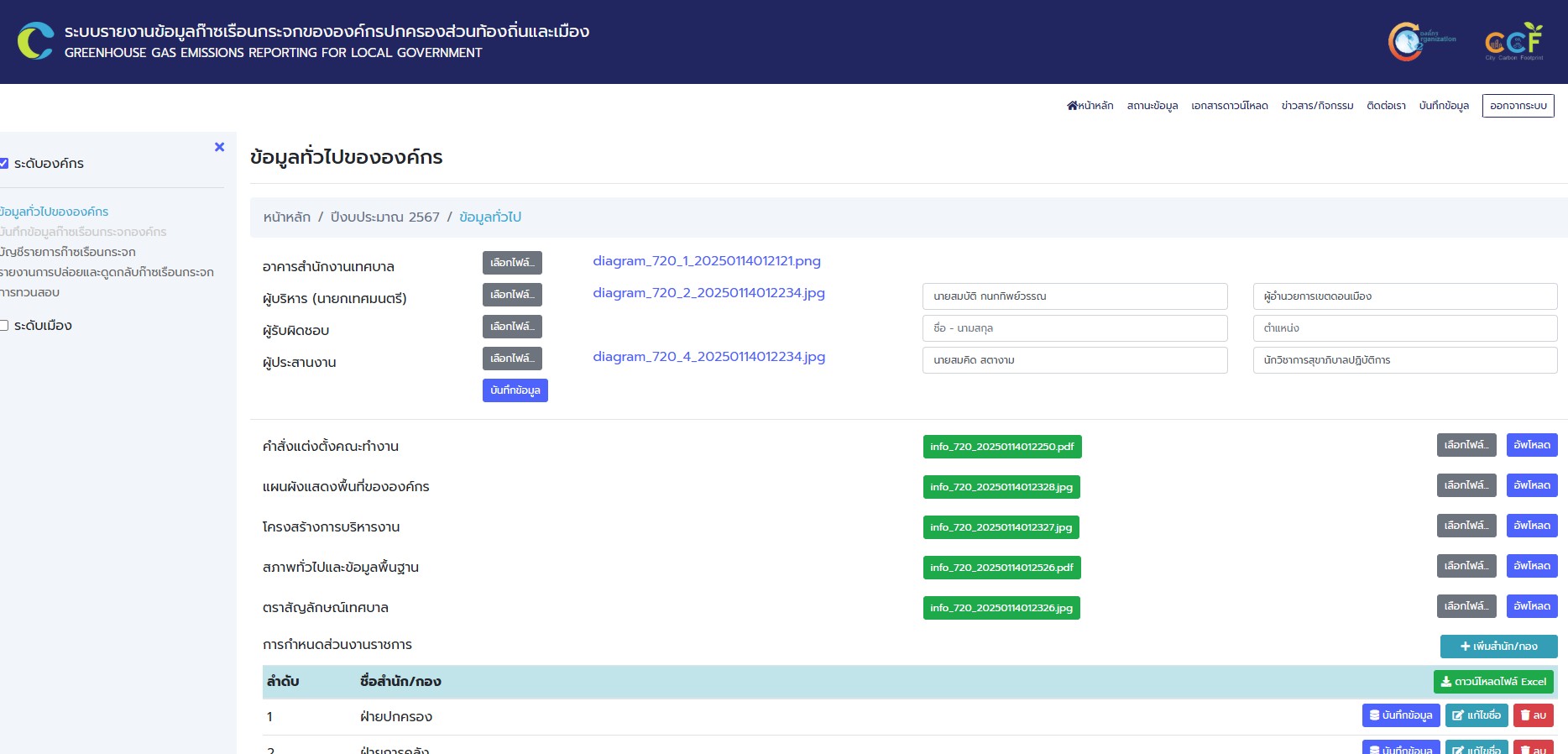Image resolution: width=1568 pixels, height=754 pixels.
Task: Select บัญชีรายการก๊าซเรือนกระจก in the sidebar
Action: coord(68,252)
